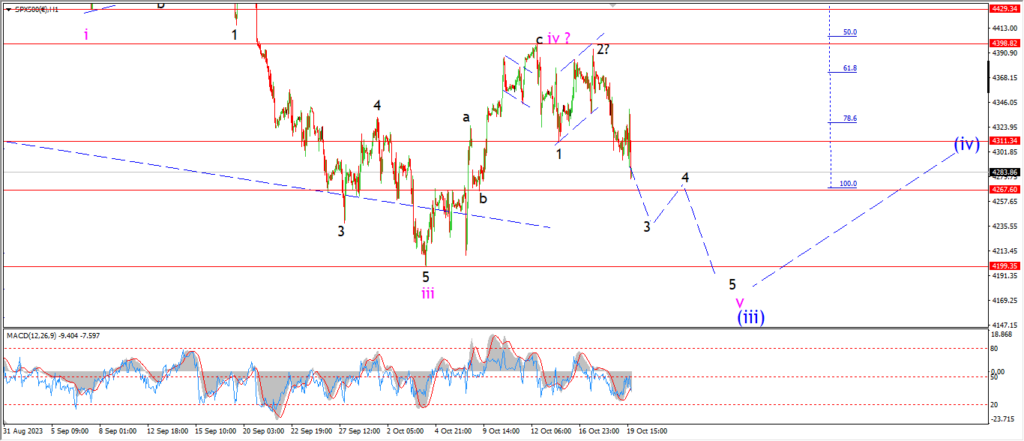
Task: Click the magenta 'iv ?' wave label
Action: [559, 39]
